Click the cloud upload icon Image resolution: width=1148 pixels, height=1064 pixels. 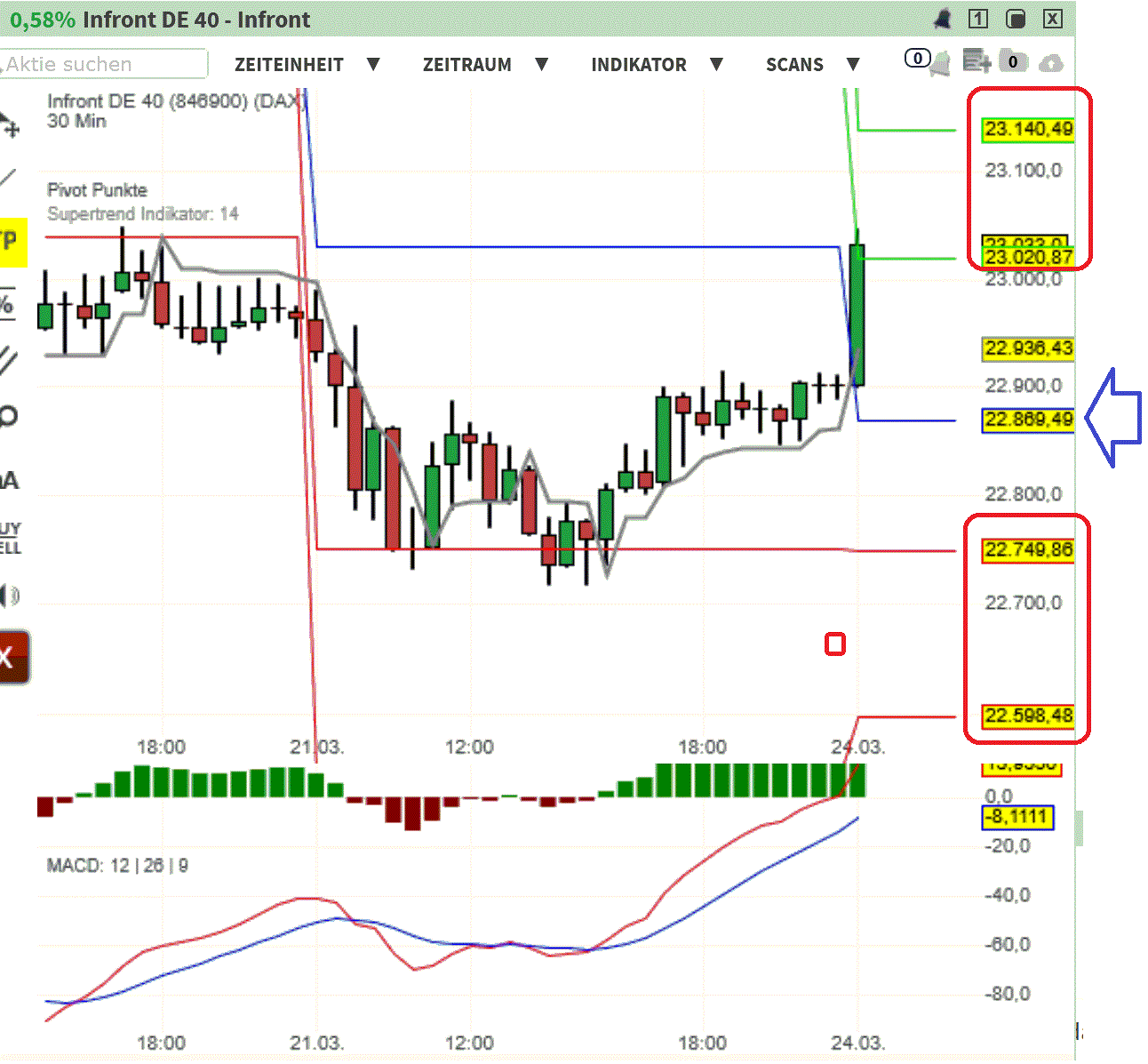(1050, 62)
